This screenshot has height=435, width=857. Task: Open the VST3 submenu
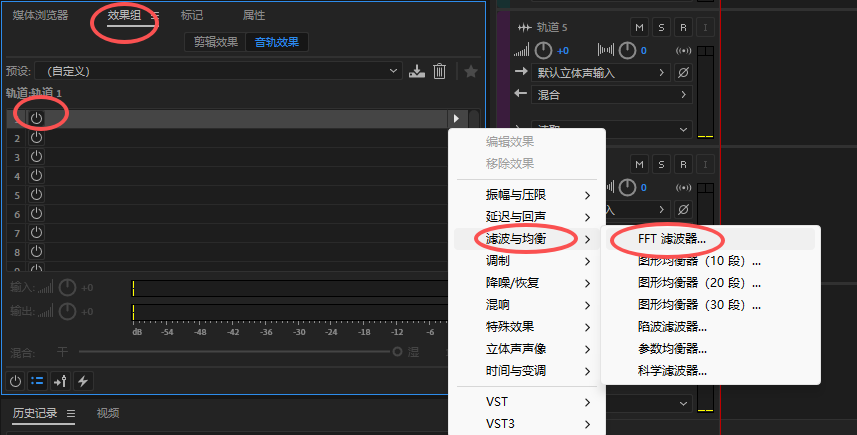point(525,424)
